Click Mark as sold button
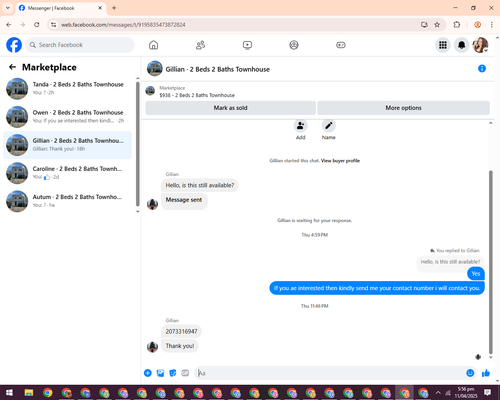This screenshot has width=500, height=400. [x=230, y=108]
